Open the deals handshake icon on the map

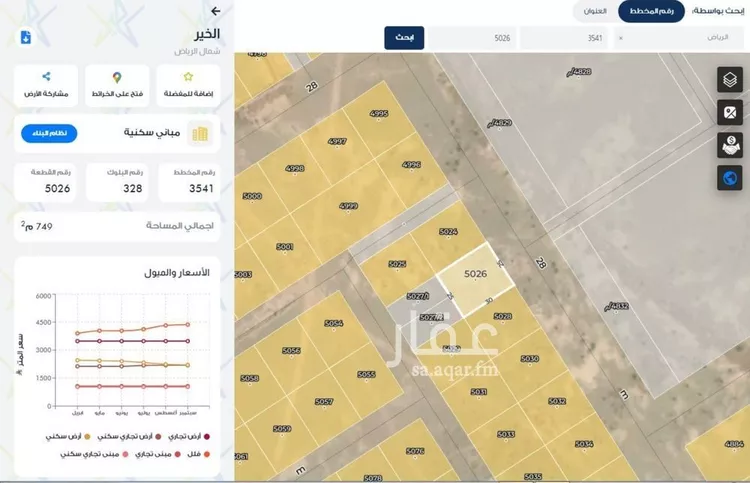click(730, 145)
